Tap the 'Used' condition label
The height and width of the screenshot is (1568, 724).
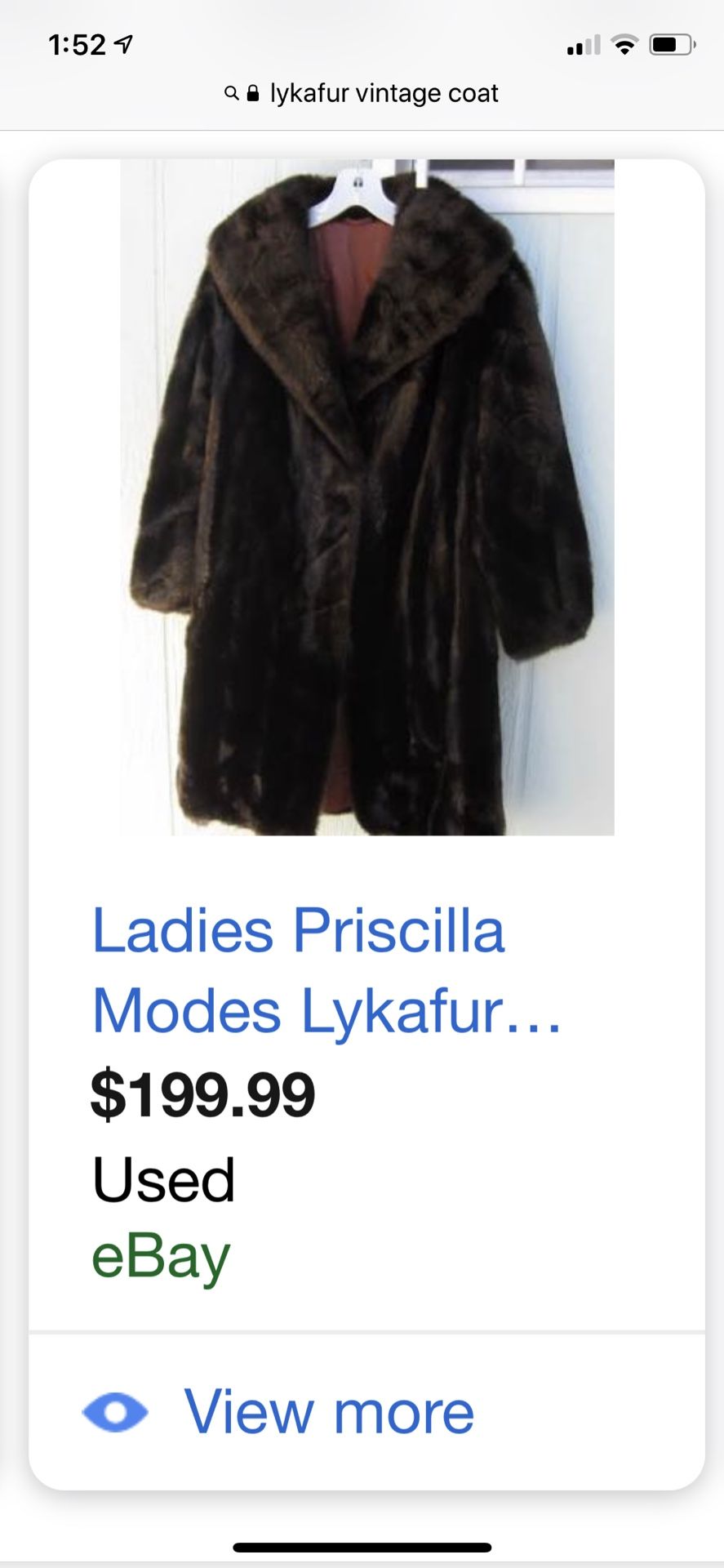[163, 1180]
